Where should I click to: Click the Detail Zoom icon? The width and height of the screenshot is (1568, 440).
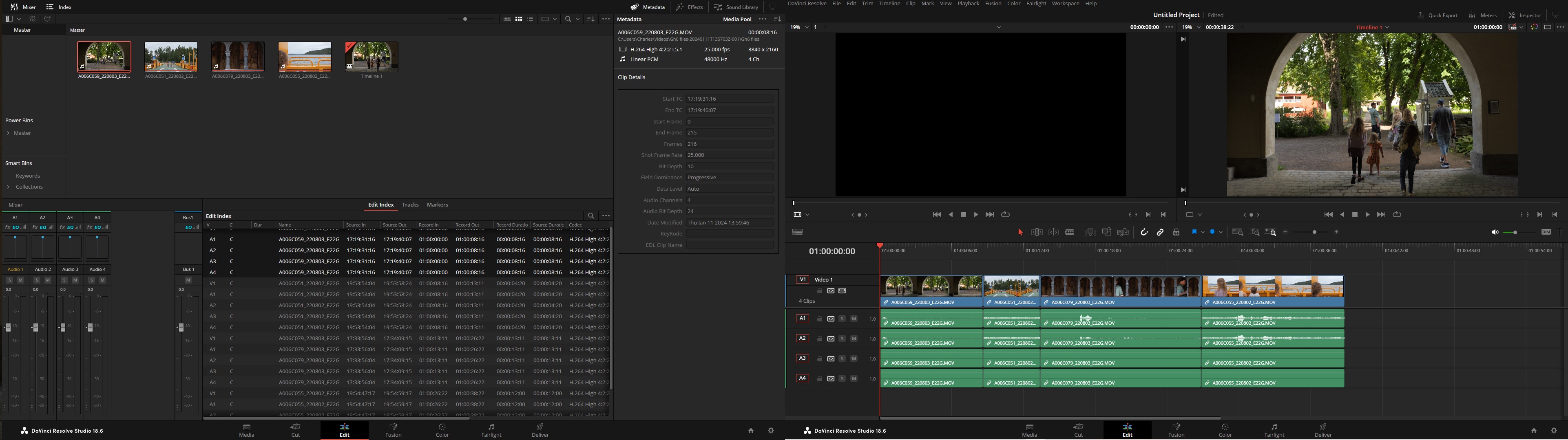coord(1254,232)
